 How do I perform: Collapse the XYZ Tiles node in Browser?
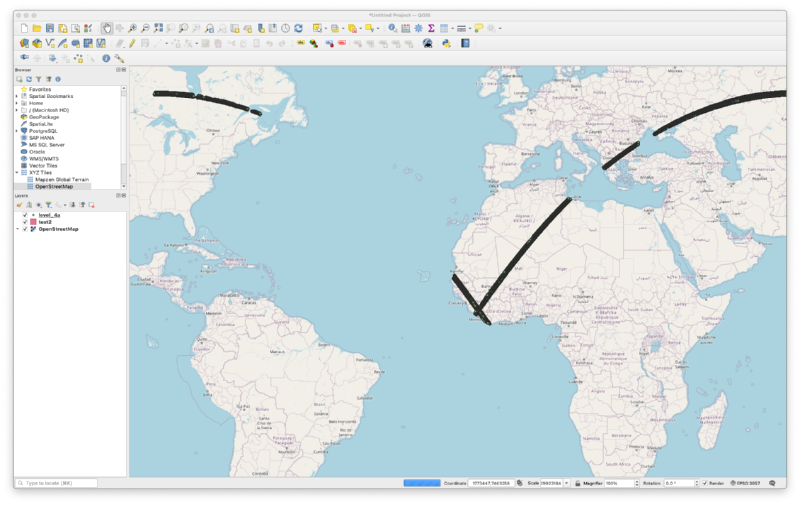point(17,172)
